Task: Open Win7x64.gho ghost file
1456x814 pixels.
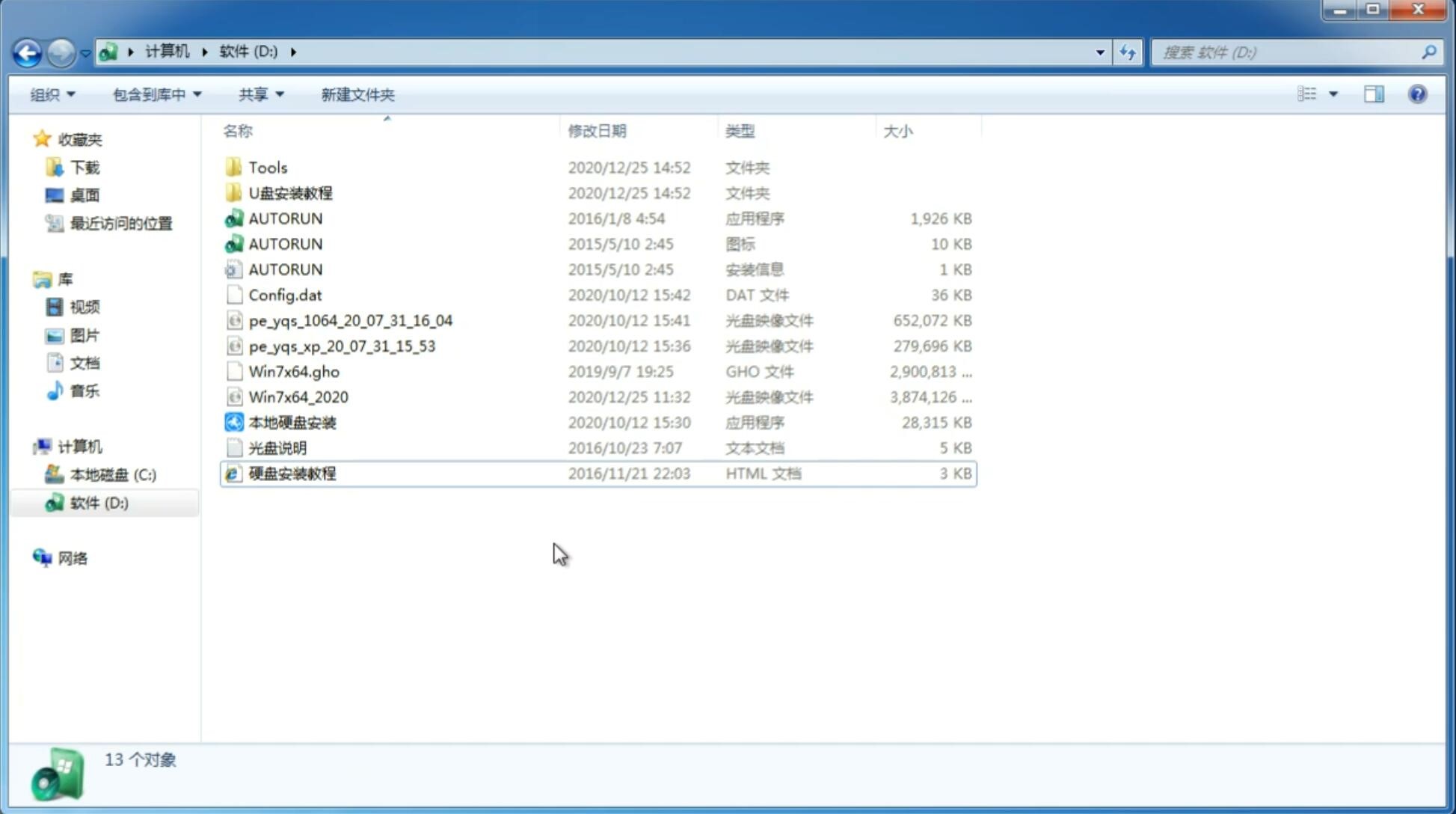Action: point(294,370)
